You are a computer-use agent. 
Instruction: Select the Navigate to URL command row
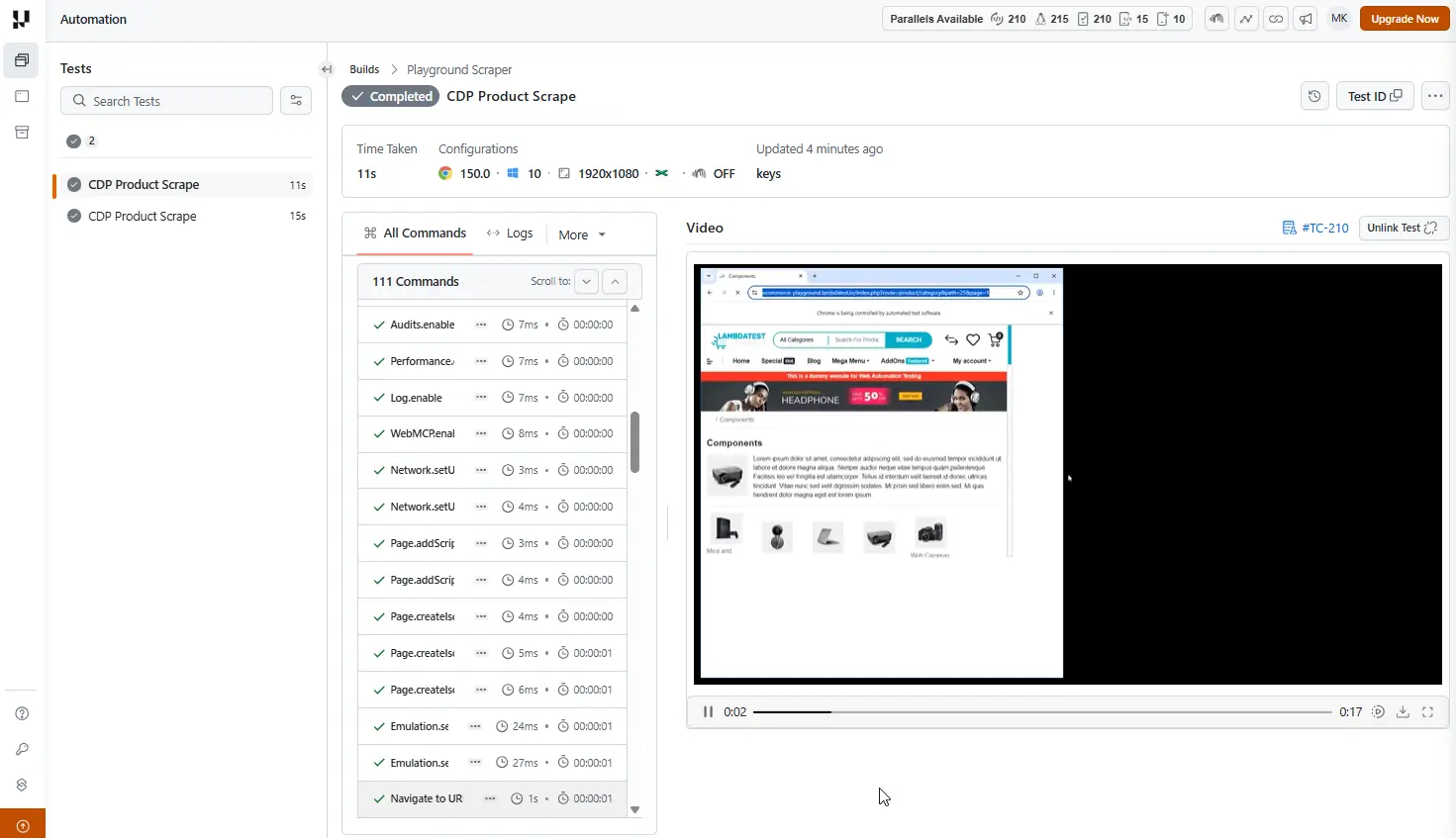492,798
